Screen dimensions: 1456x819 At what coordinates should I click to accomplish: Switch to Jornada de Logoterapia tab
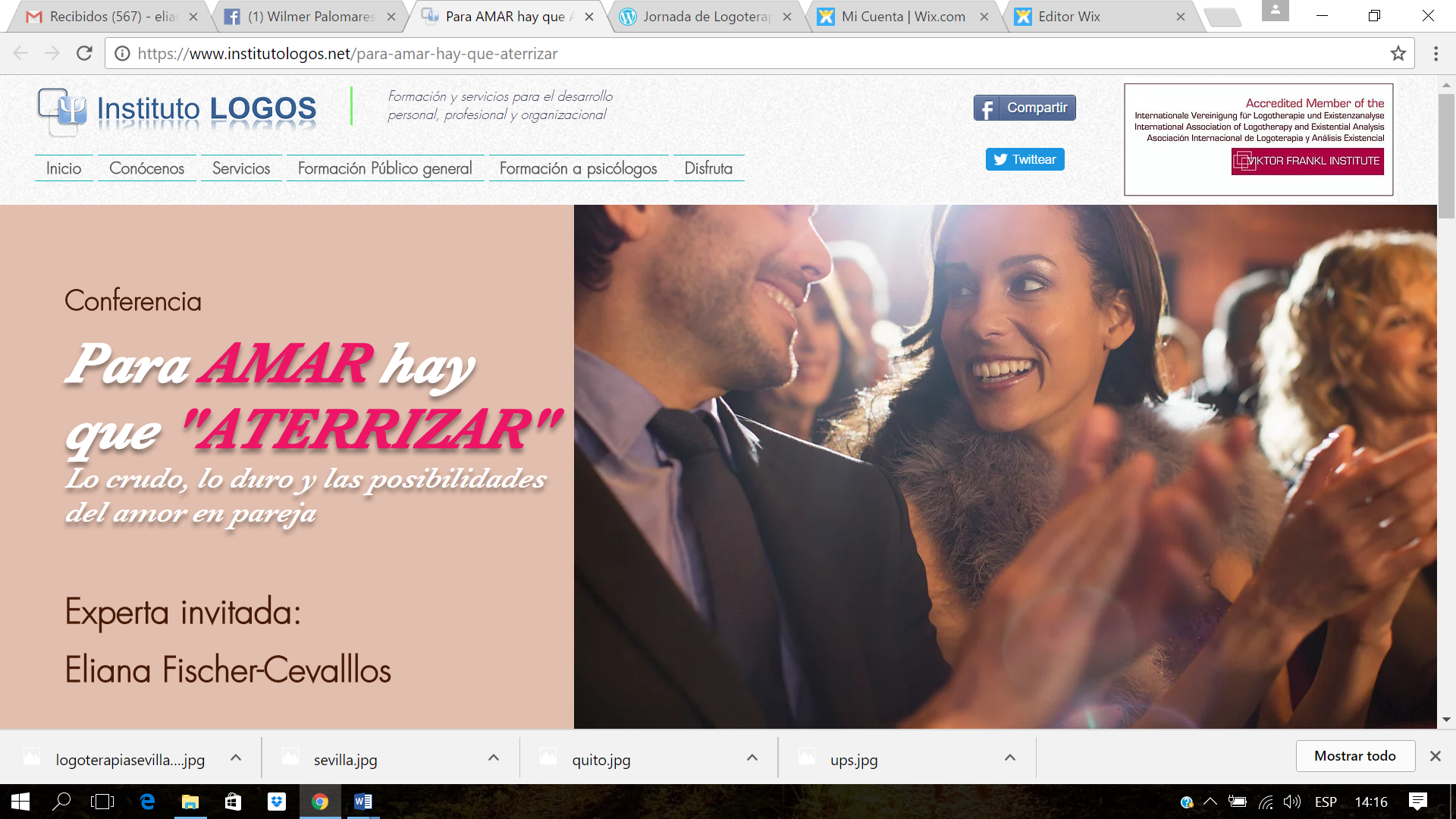point(705,17)
